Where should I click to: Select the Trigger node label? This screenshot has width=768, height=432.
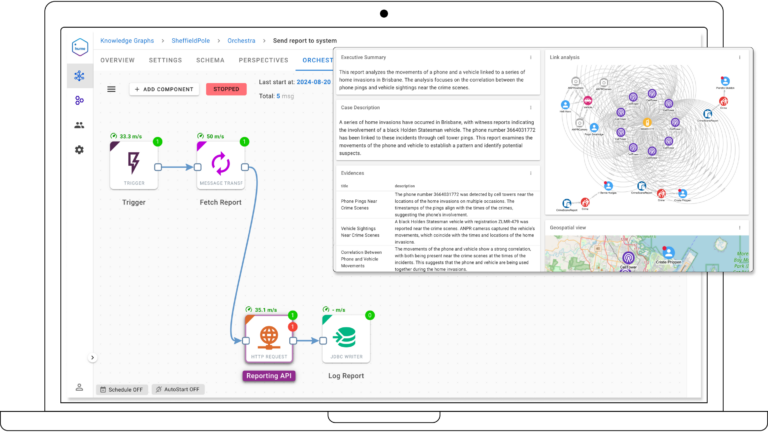click(x=134, y=202)
